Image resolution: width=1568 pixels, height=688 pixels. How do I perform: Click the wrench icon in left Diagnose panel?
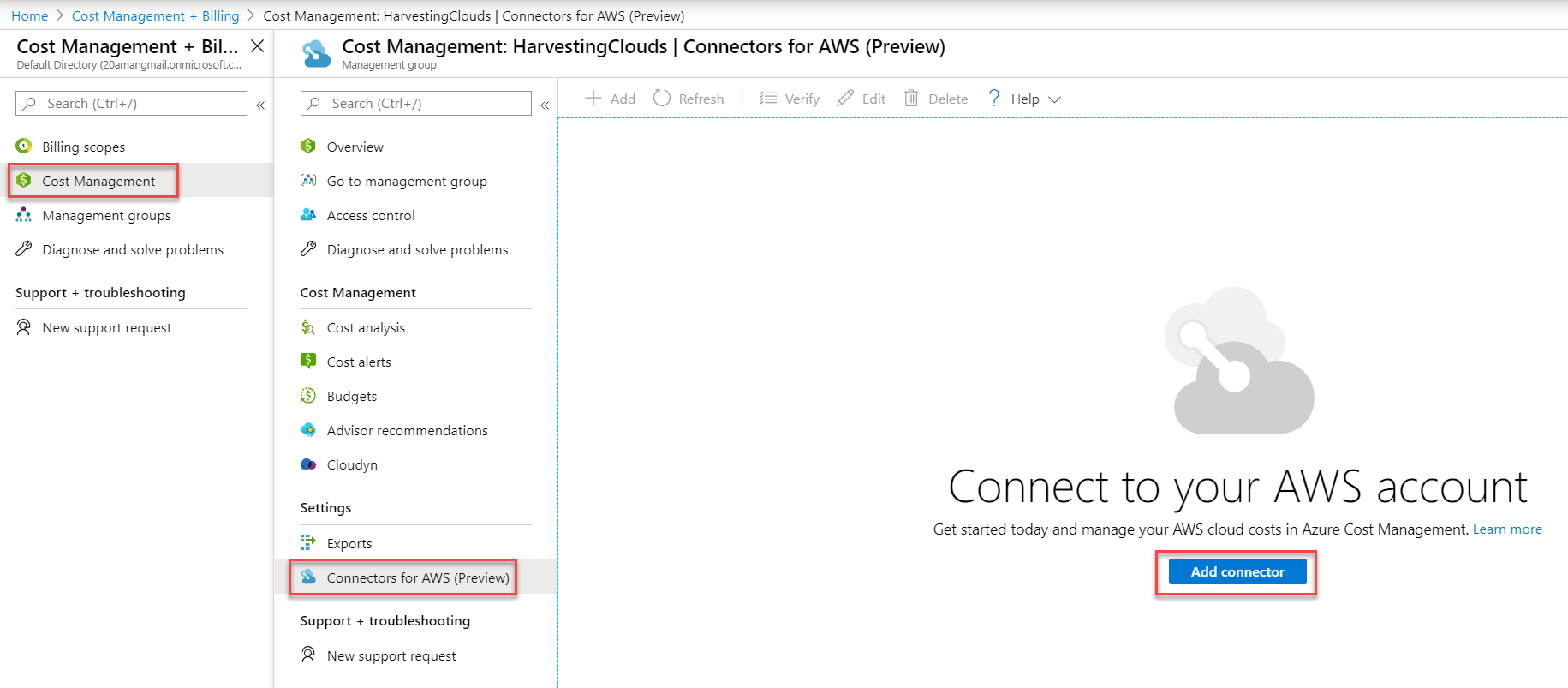point(24,249)
